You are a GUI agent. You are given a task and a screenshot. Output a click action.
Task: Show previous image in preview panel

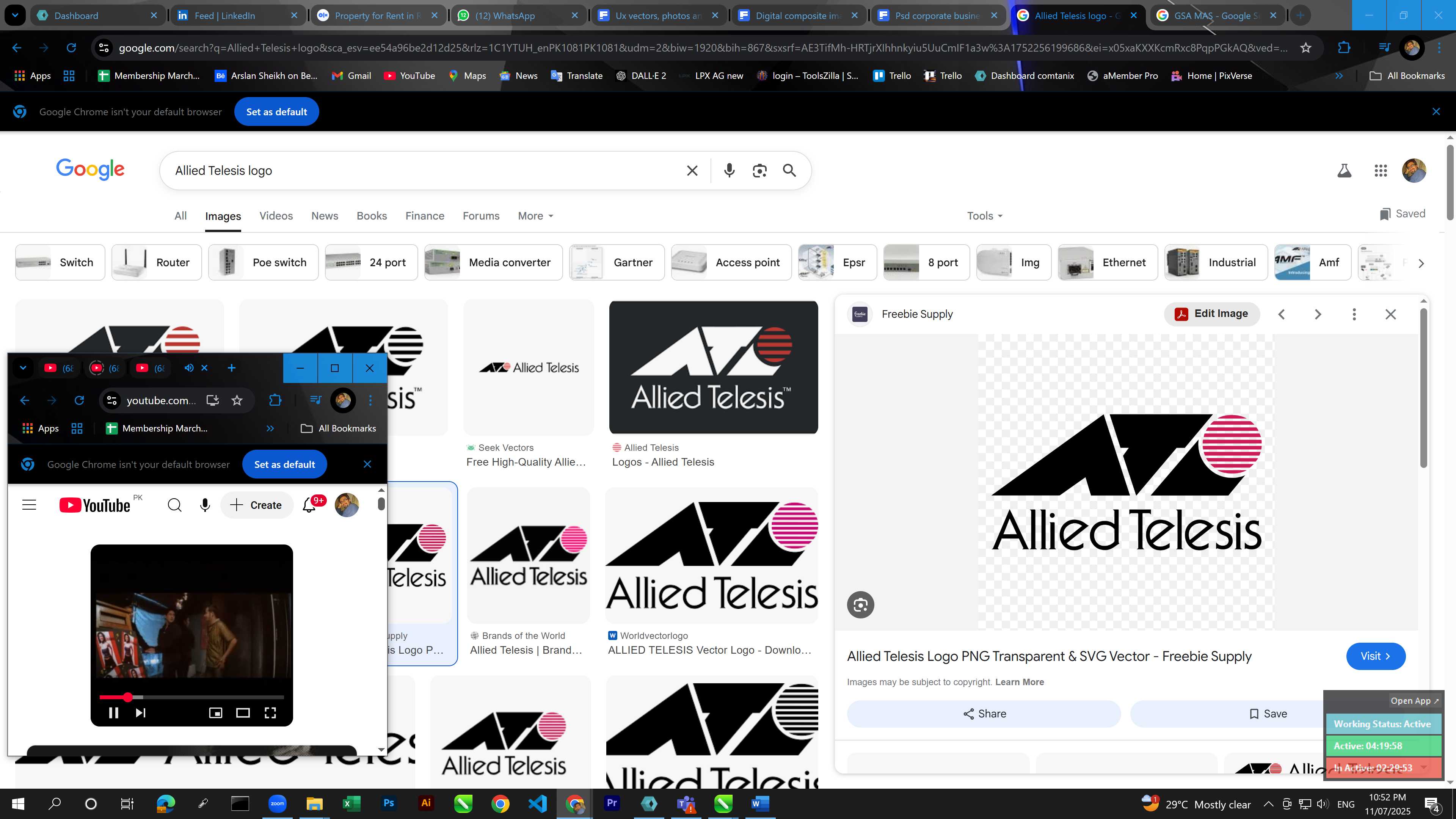click(1281, 314)
